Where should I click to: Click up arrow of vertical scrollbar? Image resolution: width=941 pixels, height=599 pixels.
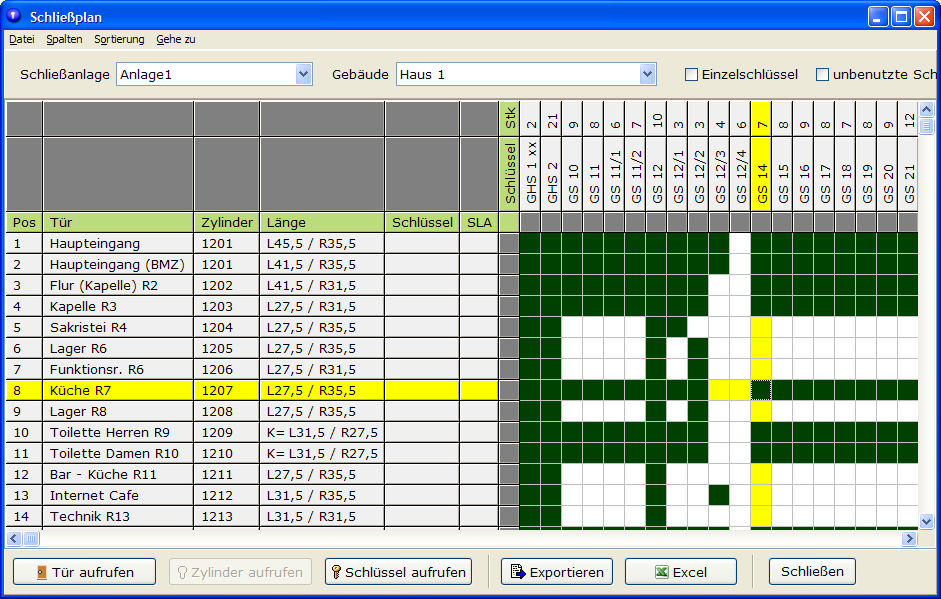[926, 111]
